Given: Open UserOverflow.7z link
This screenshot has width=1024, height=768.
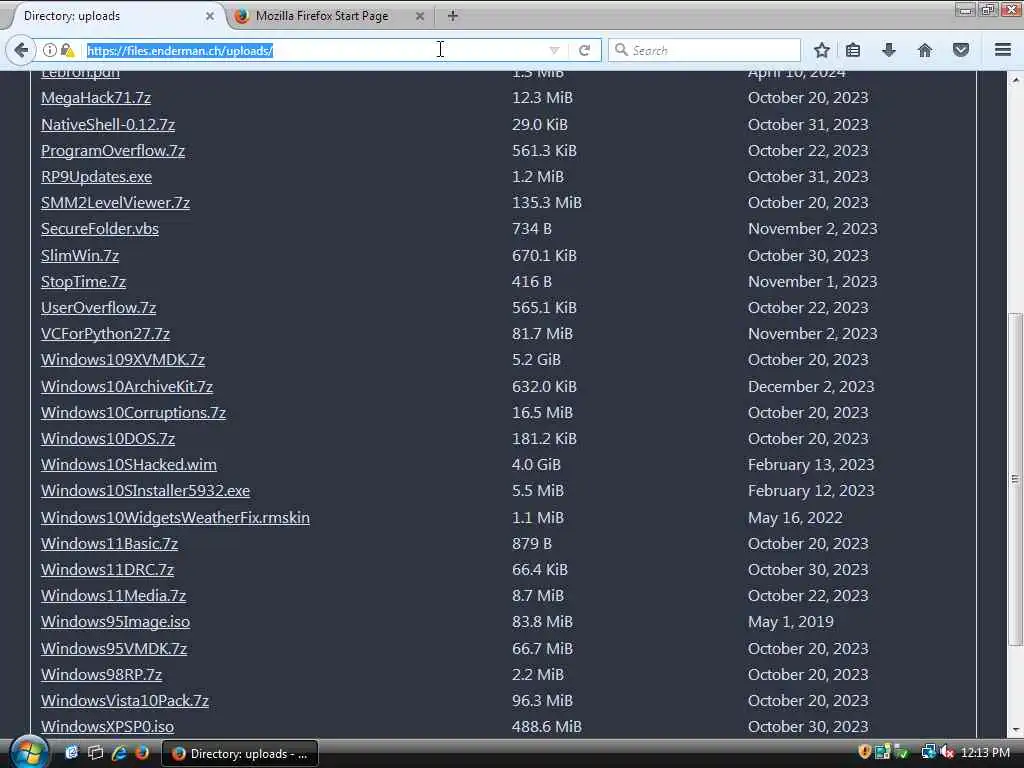Looking at the screenshot, I should tap(99, 308).
